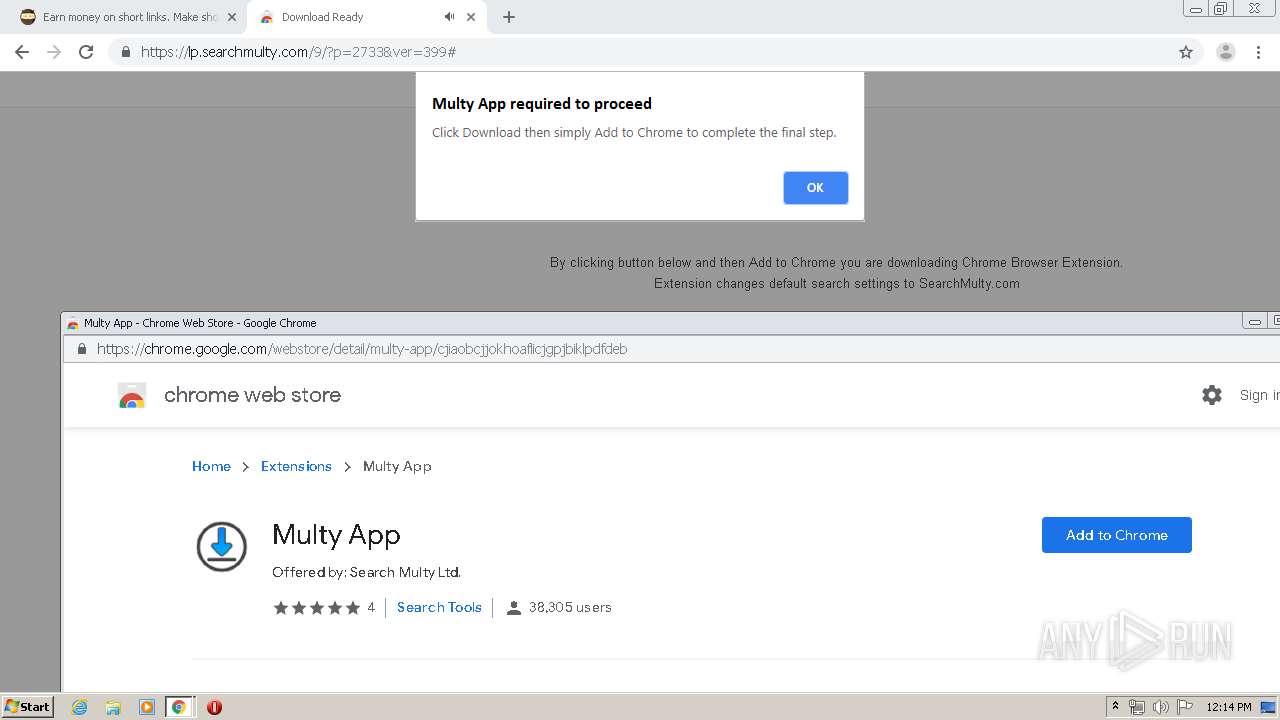1280x720 pixels.
Task: Click the '38,305 users' text
Action: (570, 607)
